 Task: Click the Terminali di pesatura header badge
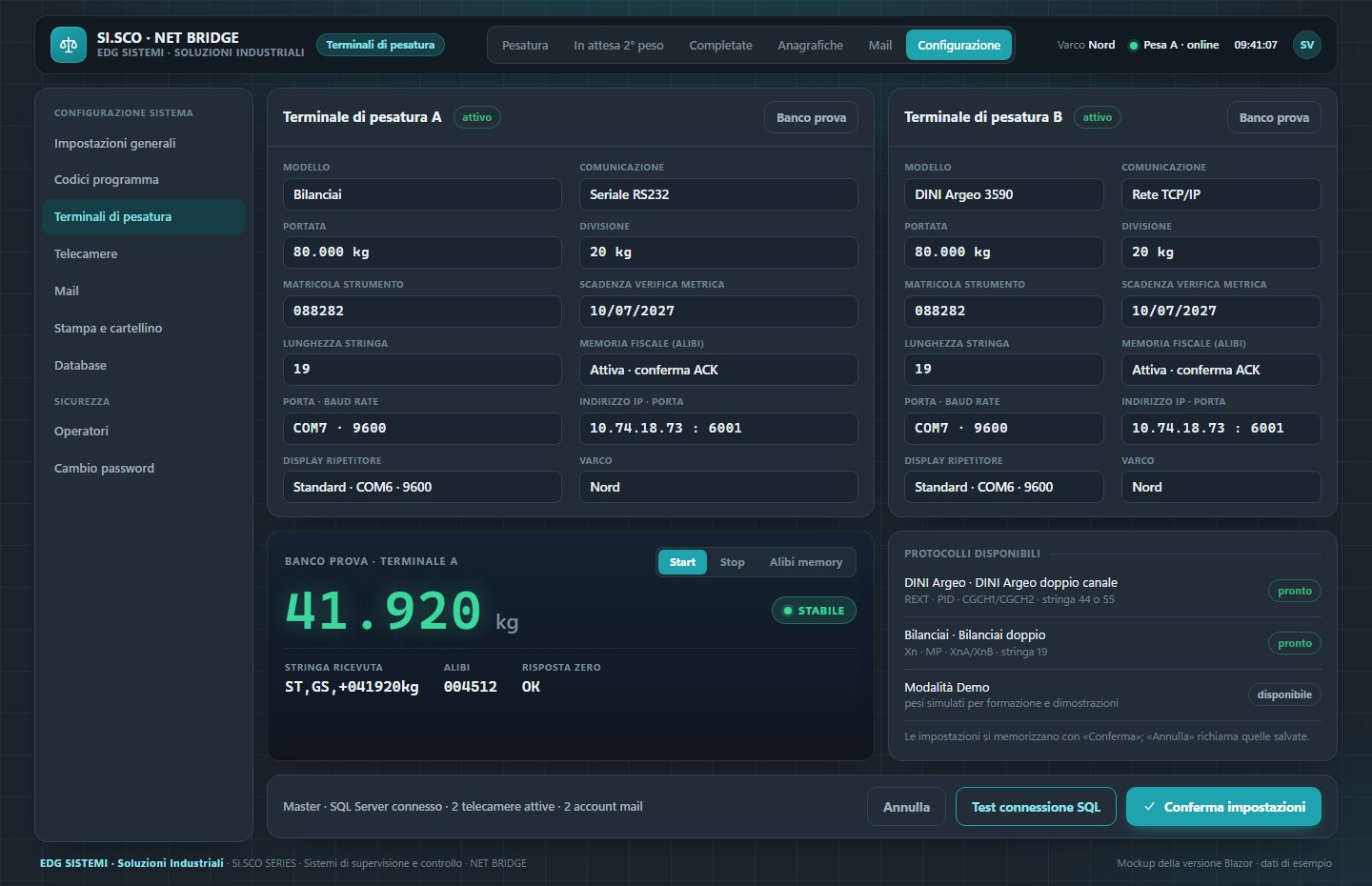tap(380, 45)
